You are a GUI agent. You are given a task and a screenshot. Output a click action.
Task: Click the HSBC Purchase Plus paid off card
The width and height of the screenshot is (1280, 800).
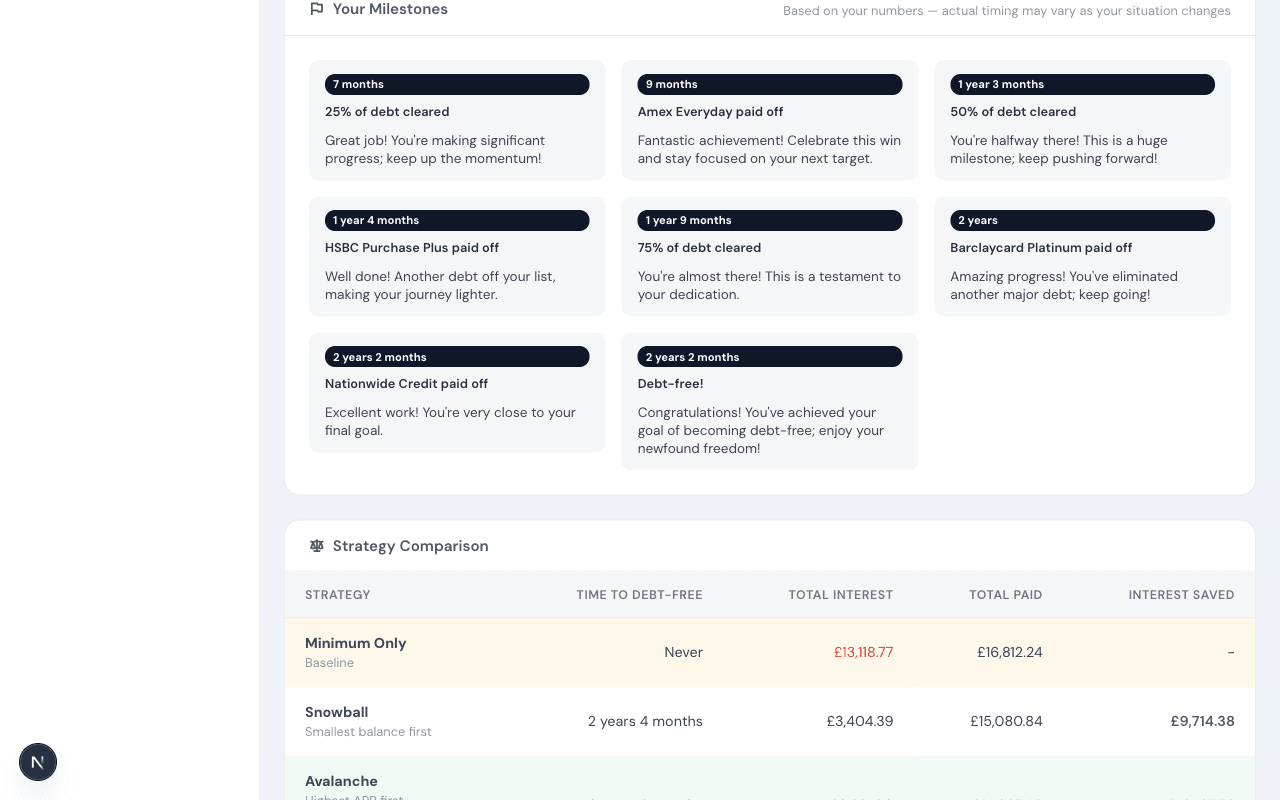click(457, 256)
